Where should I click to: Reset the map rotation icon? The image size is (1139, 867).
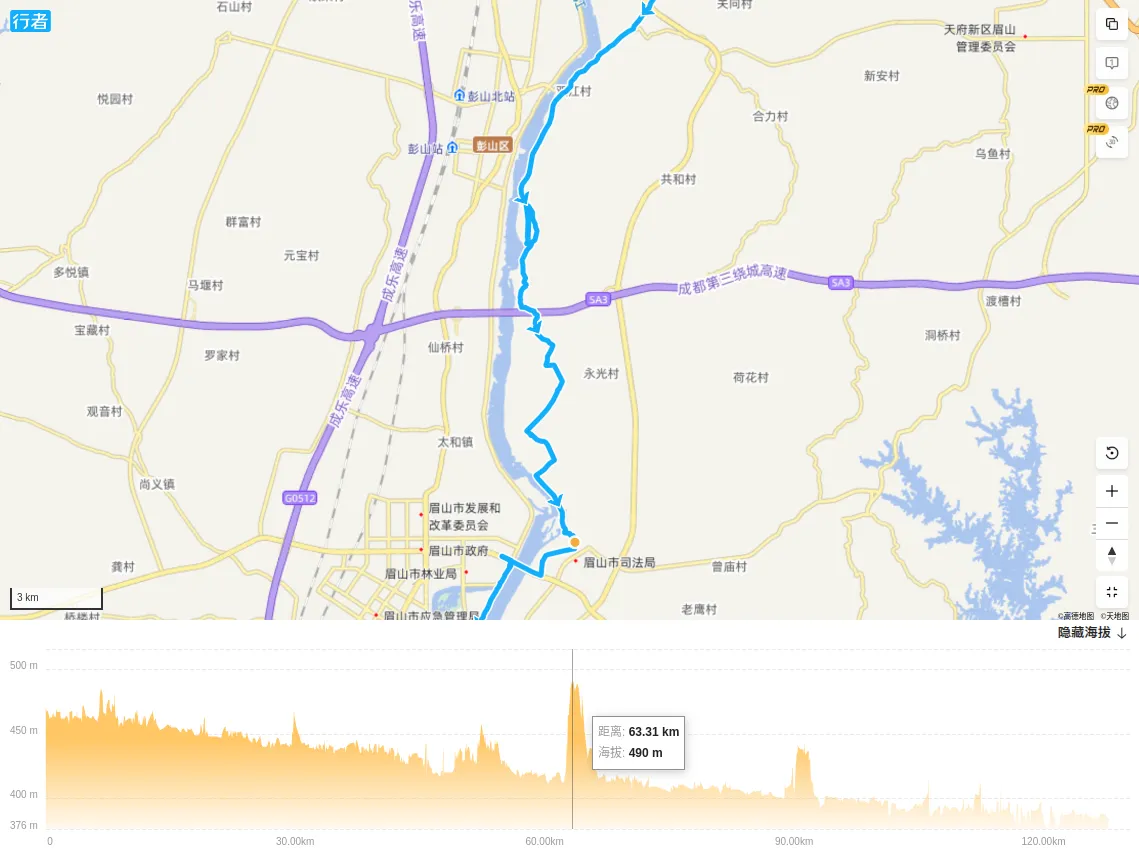coord(1111,453)
